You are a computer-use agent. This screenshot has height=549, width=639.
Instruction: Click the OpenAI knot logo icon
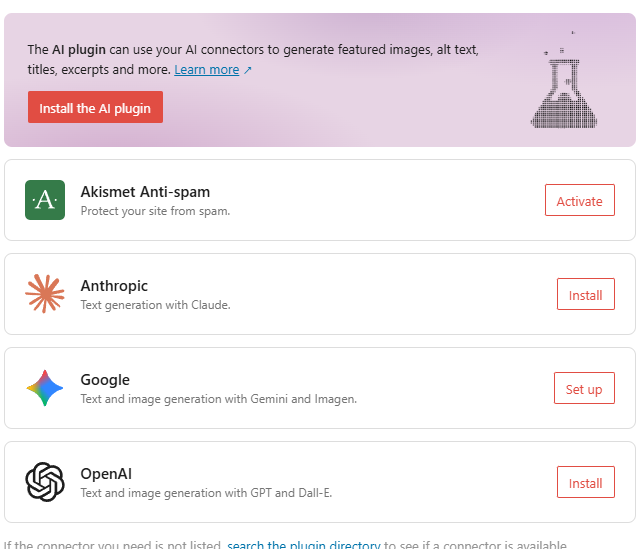click(x=45, y=482)
